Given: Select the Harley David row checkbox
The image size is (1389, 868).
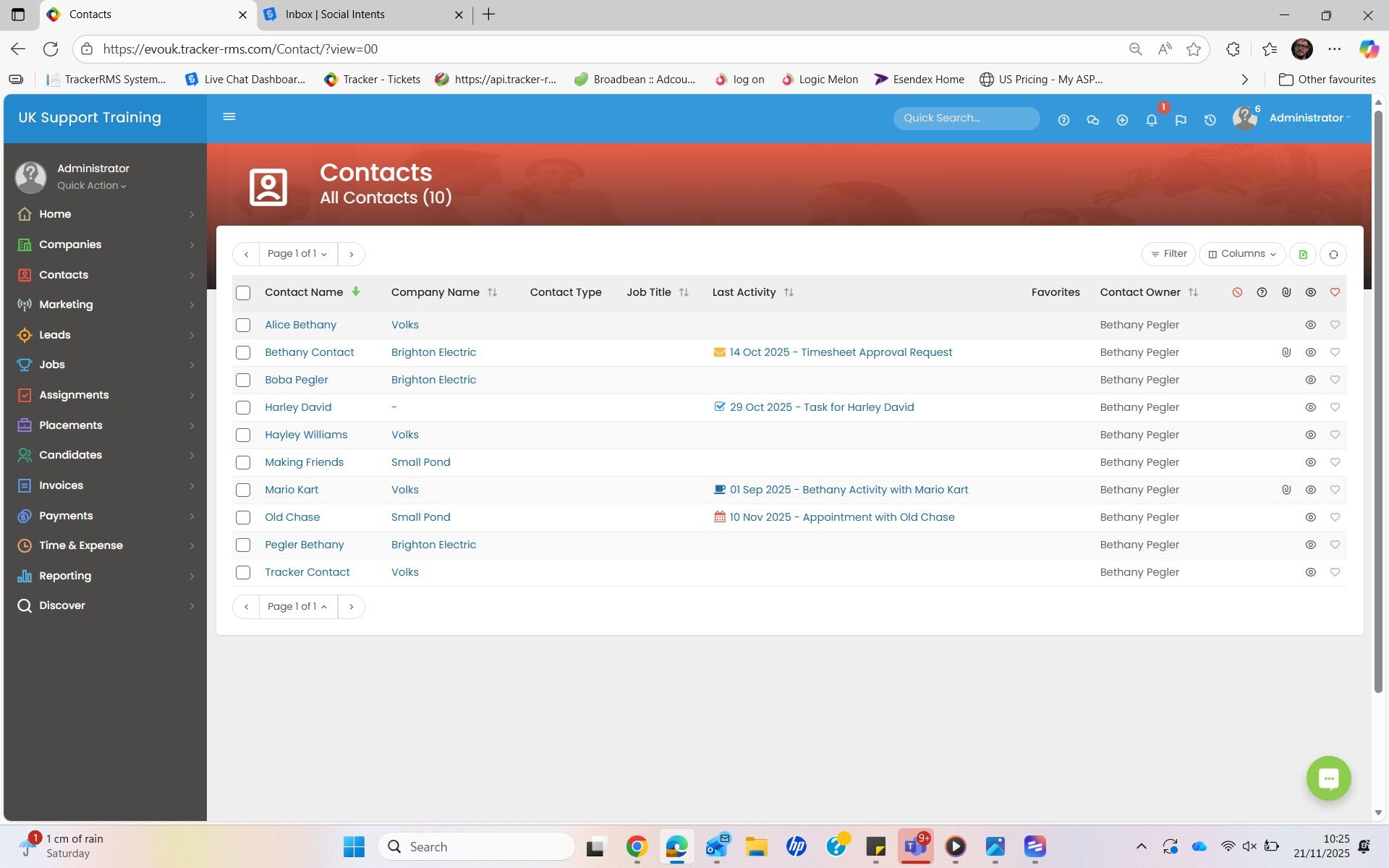Looking at the screenshot, I should pos(243,407).
